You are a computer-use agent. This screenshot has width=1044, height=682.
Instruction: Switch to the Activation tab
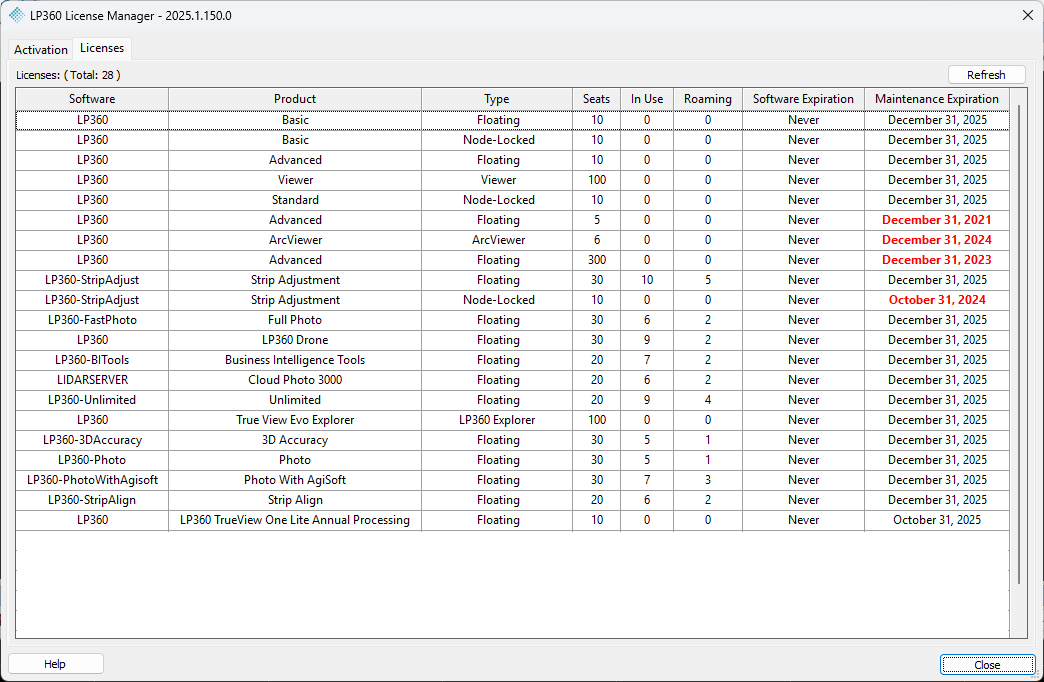point(41,49)
